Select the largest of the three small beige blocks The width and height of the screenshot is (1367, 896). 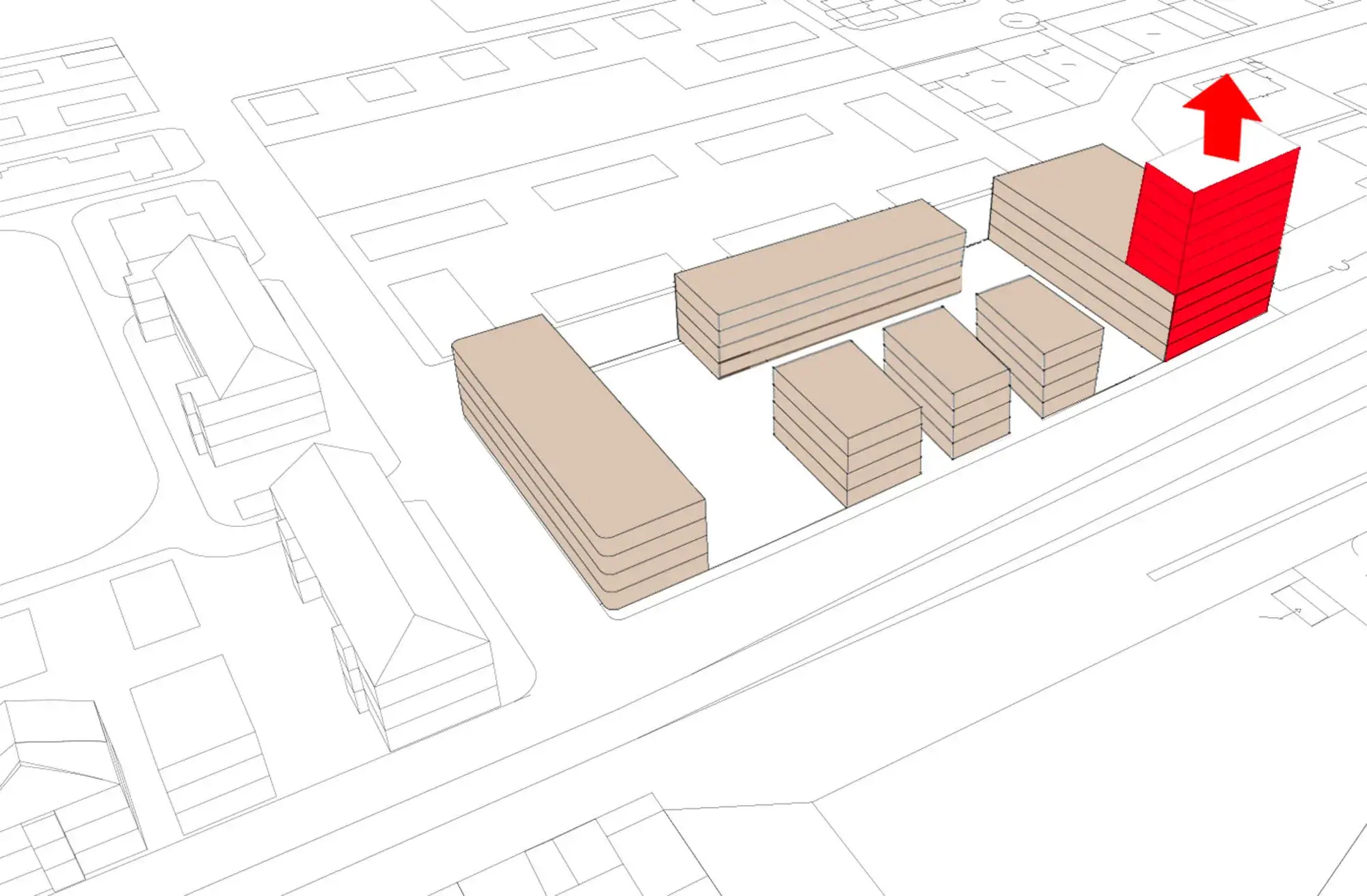tap(848, 424)
